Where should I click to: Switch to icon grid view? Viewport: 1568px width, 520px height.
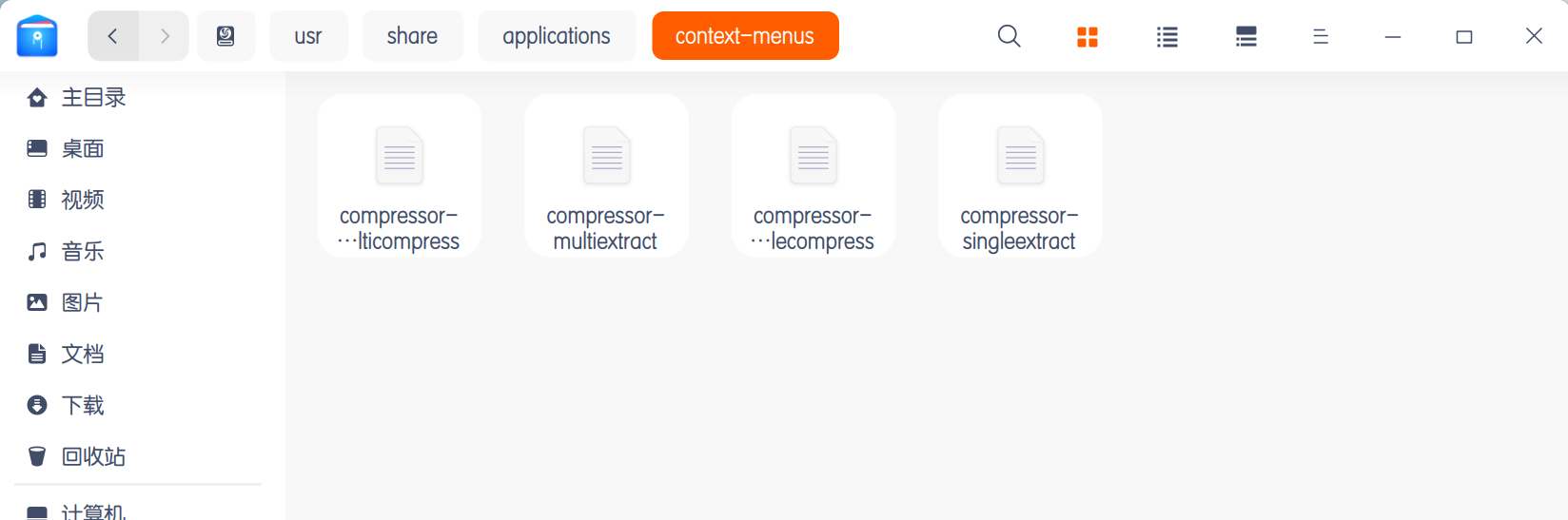1088,36
